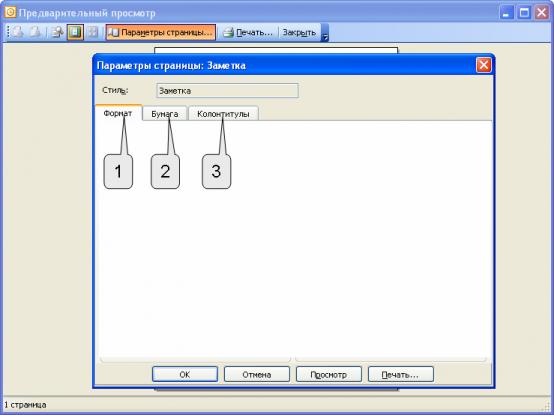Select the One Page view toolbar icon
This screenshot has width=554, height=415.
[x=75, y=32]
